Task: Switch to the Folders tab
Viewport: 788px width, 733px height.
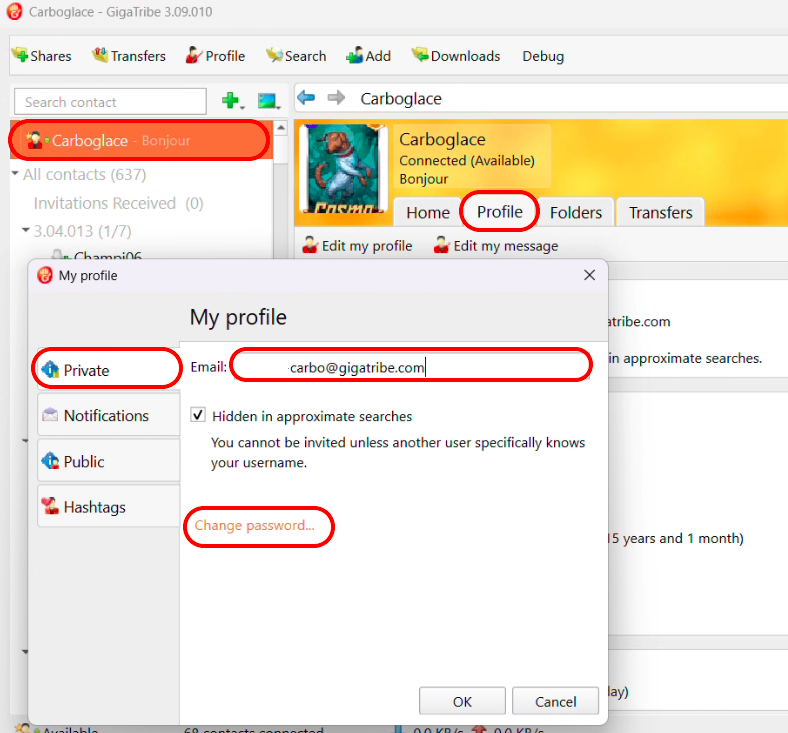Action: click(576, 212)
